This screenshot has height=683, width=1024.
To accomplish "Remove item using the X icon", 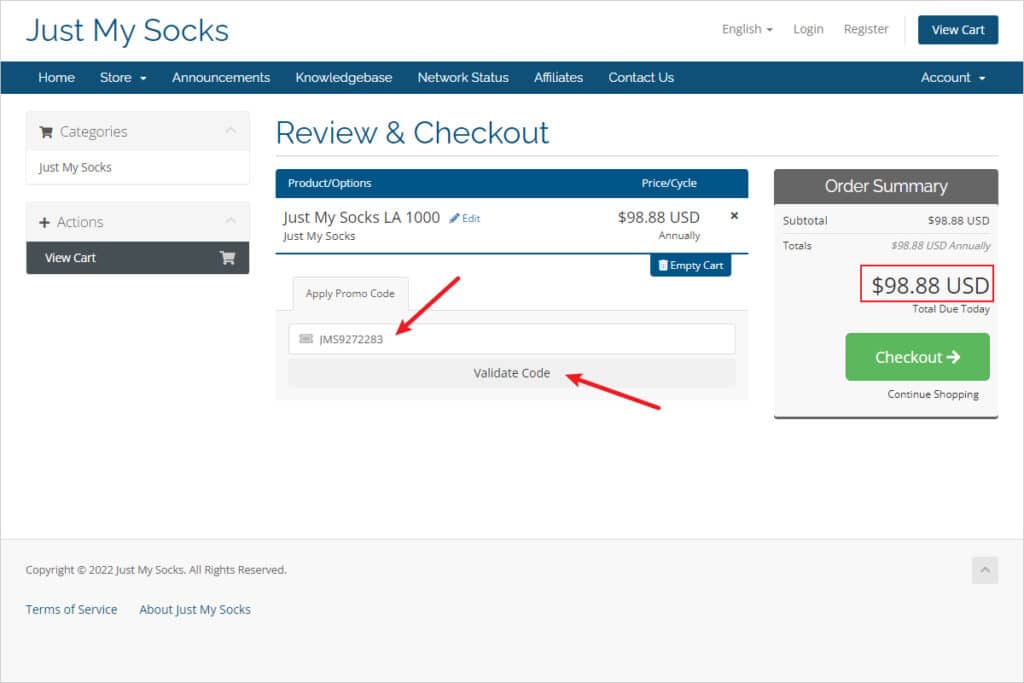I will click(734, 216).
